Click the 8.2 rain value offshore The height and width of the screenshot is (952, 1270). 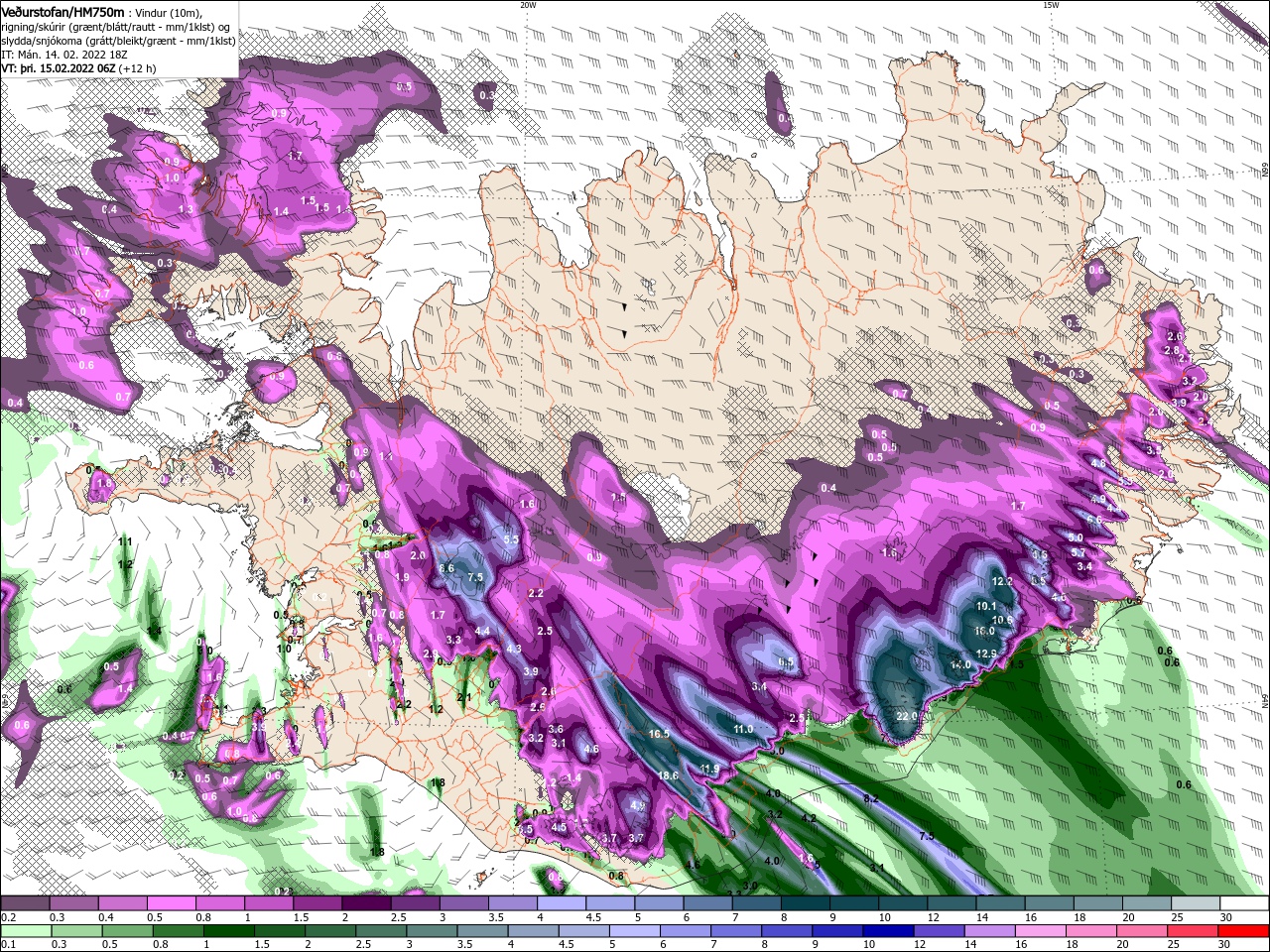871,798
